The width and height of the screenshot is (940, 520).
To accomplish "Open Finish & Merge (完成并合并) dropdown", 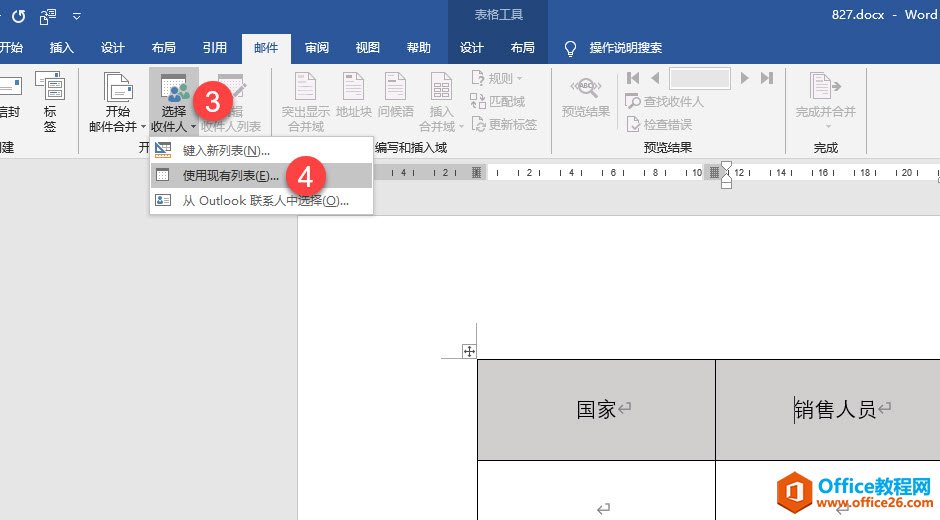I will (x=825, y=102).
